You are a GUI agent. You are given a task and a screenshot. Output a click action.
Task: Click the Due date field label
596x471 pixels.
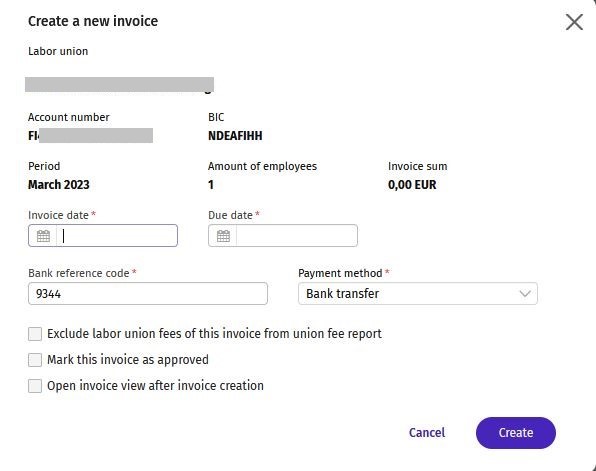tap(230, 215)
